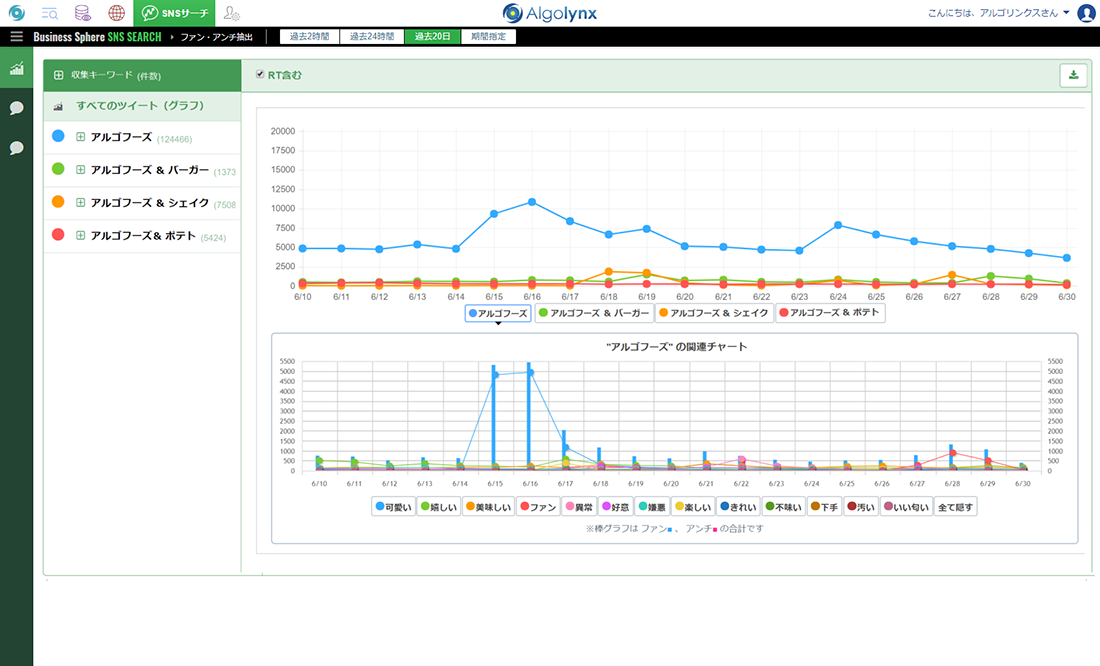Toggle the 可愛い series in related chart
This screenshot has width=1100, height=666.
(394, 507)
